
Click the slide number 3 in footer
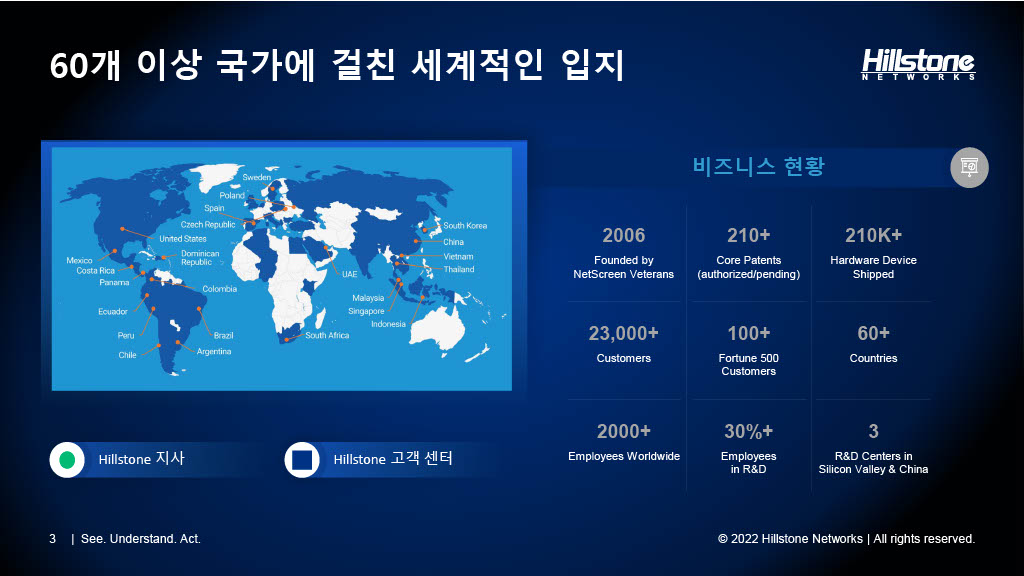pyautogui.click(x=52, y=539)
